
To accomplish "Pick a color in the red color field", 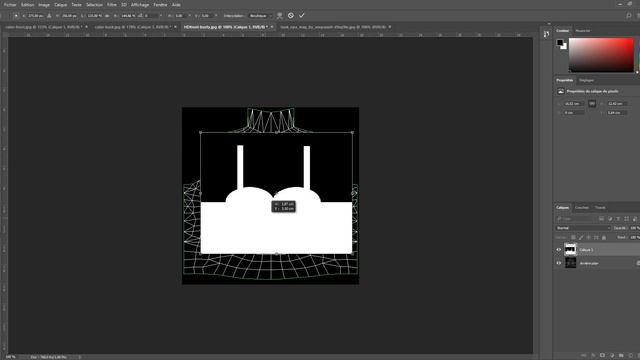I will [601, 55].
